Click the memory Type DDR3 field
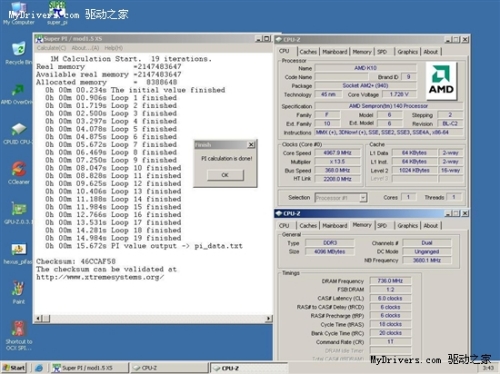Image resolution: width=500 pixels, height=374 pixels. tap(330, 243)
